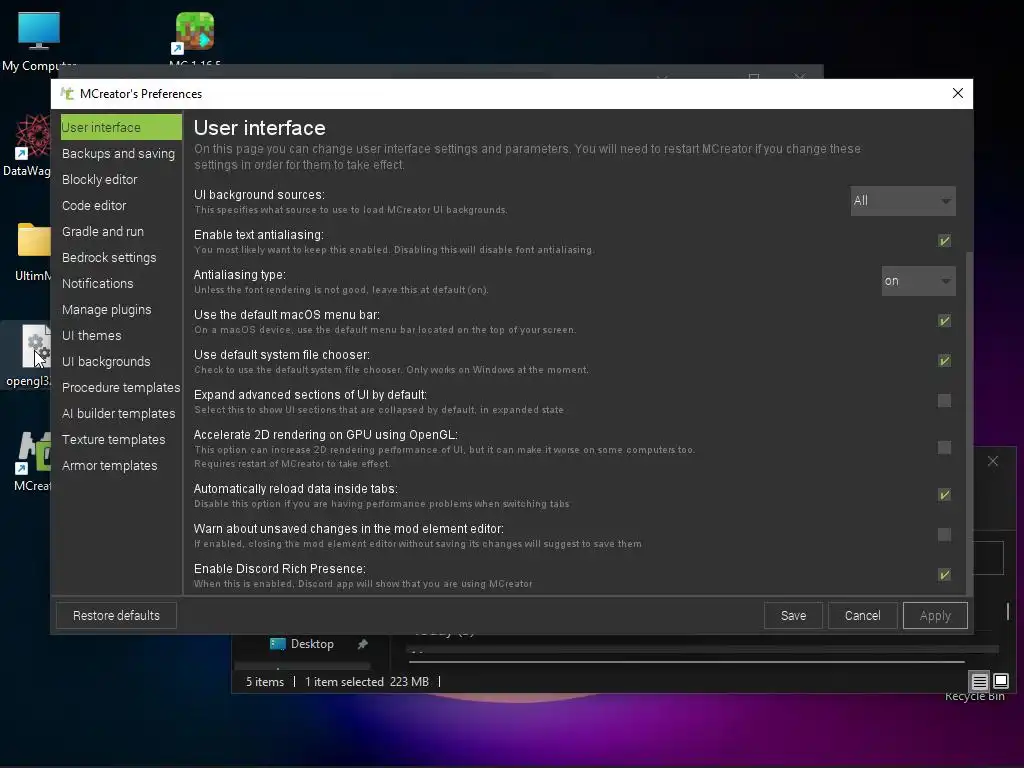Enable Expand advanced sections of UI by default
The height and width of the screenshot is (768, 1024).
[944, 400]
